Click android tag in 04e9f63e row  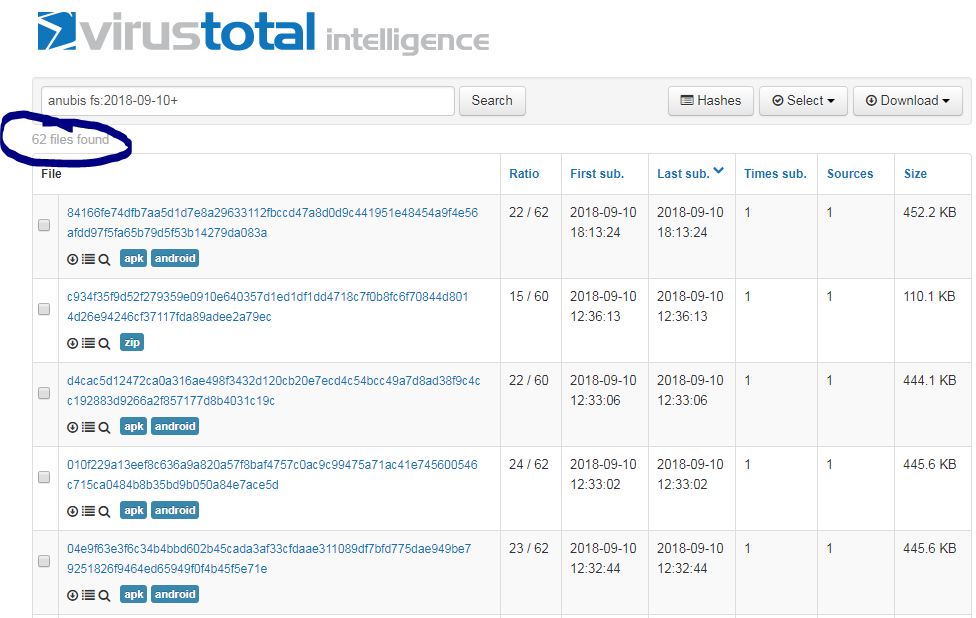pos(175,594)
